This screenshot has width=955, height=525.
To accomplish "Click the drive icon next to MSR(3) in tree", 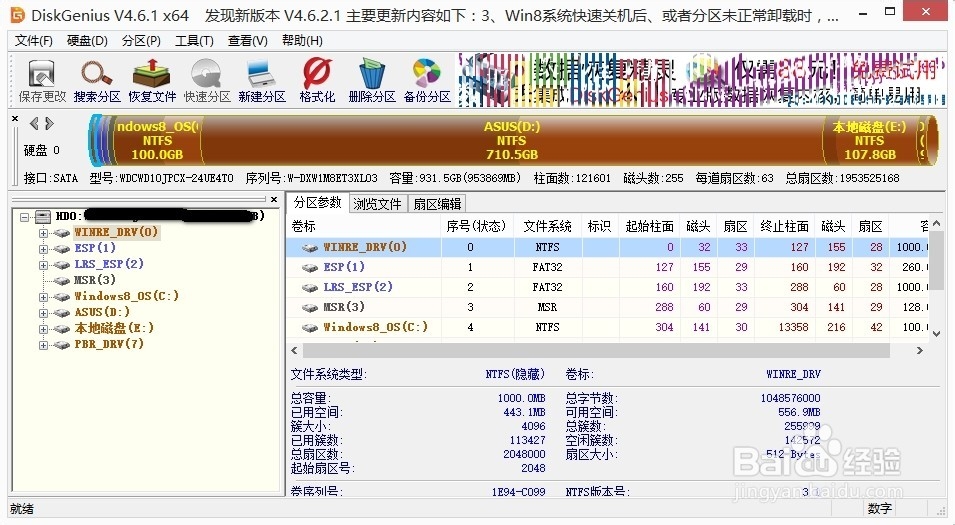I will pos(62,281).
